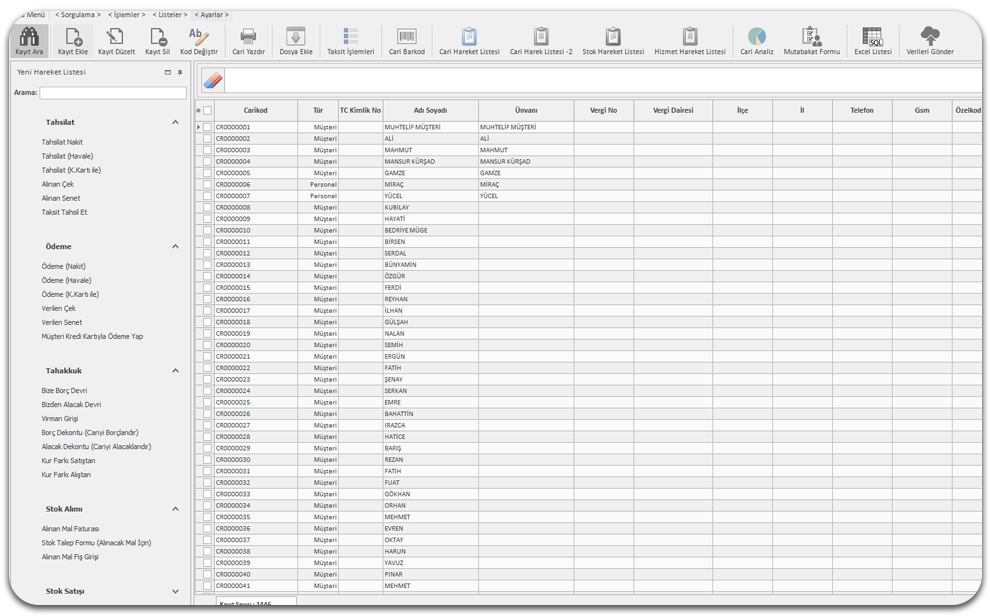This screenshot has height=616, width=990.
Task: Open Cari Analiz pie chart icon
Action: 757,38
